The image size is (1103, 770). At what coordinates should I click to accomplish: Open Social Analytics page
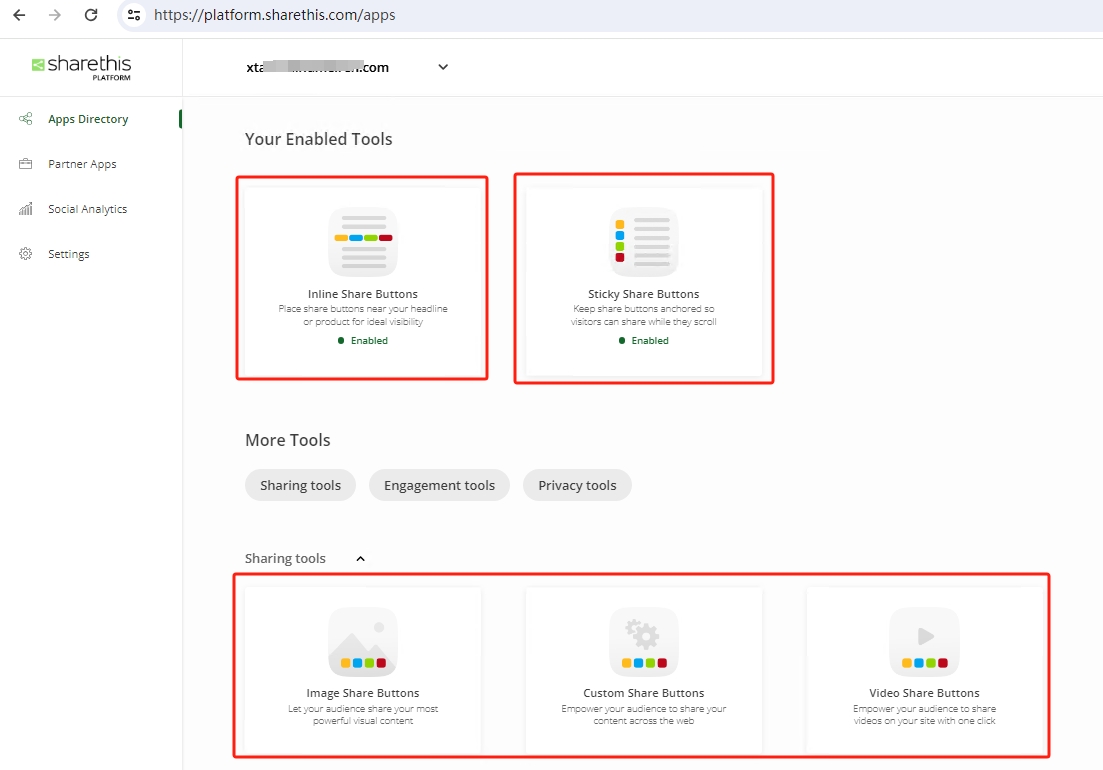[87, 209]
